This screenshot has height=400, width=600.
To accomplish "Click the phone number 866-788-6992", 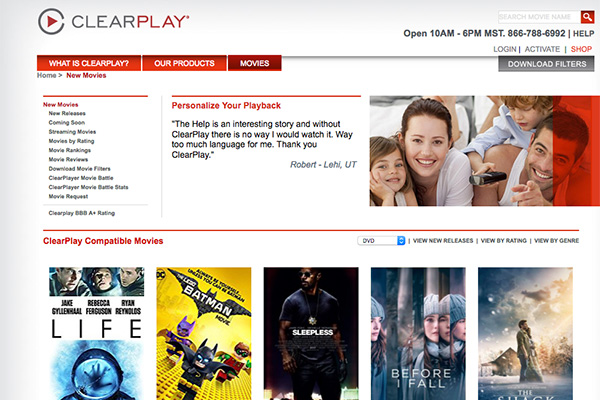I will (x=536, y=34).
